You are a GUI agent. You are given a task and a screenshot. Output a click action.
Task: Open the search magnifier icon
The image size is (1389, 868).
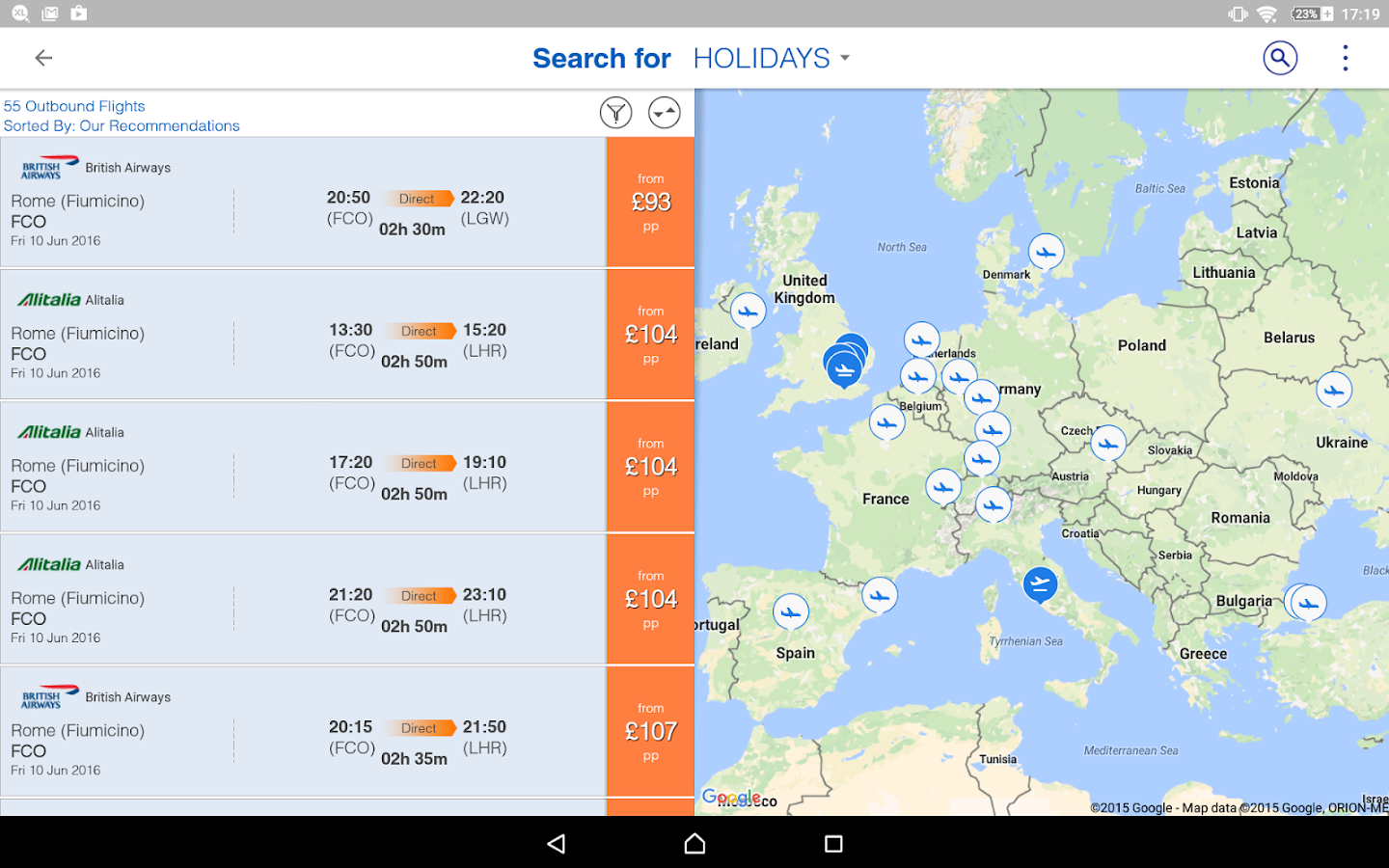[1280, 58]
